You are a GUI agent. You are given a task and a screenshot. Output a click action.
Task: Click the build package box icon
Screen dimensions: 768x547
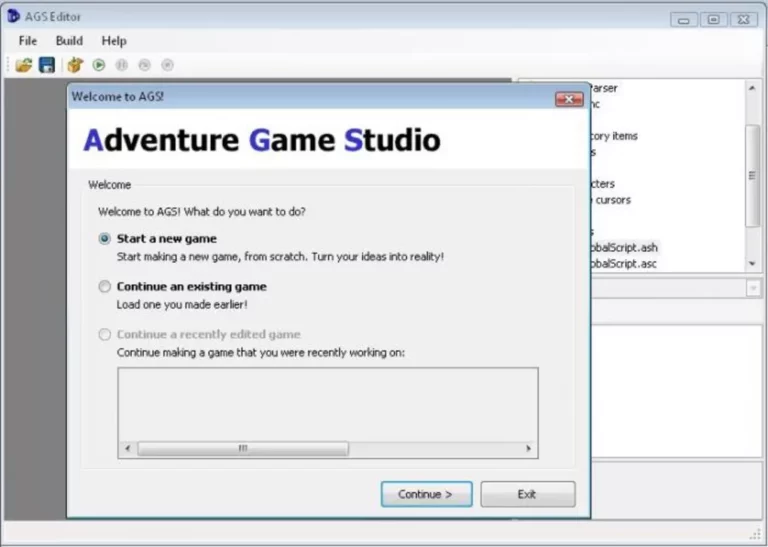[x=75, y=65]
